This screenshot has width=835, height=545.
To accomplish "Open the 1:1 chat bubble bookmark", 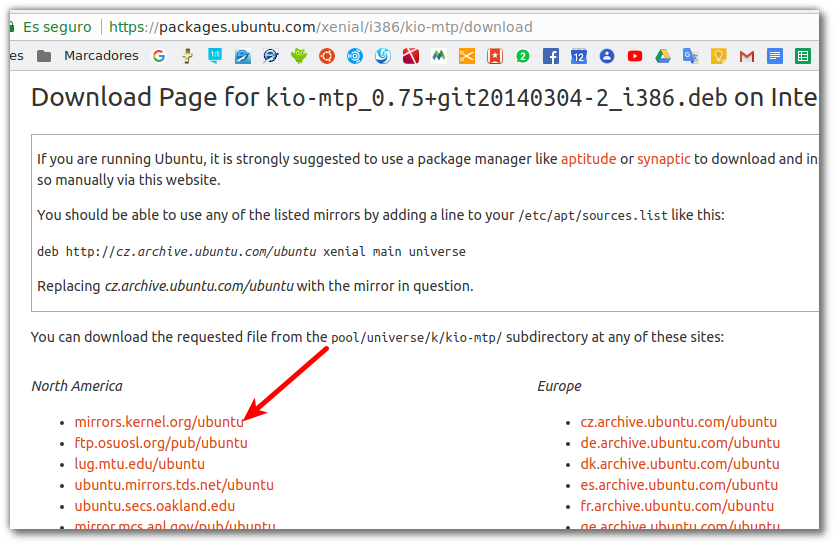I will (x=215, y=56).
